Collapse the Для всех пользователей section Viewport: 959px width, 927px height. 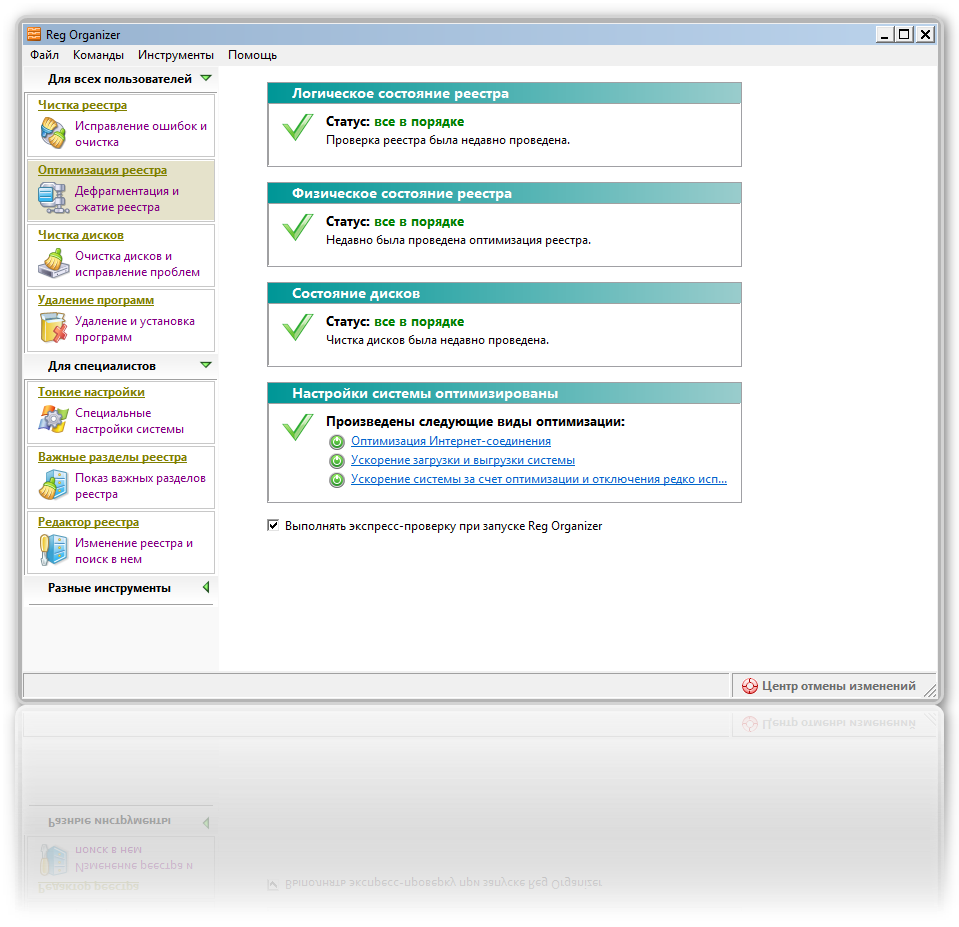pos(206,78)
